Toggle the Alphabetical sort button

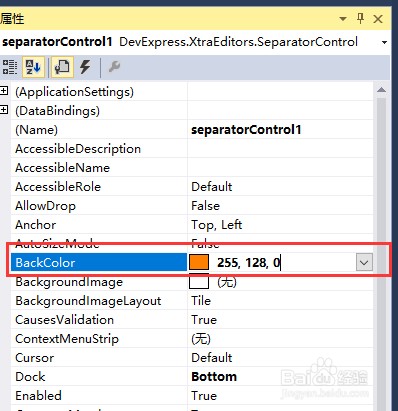coord(33,67)
